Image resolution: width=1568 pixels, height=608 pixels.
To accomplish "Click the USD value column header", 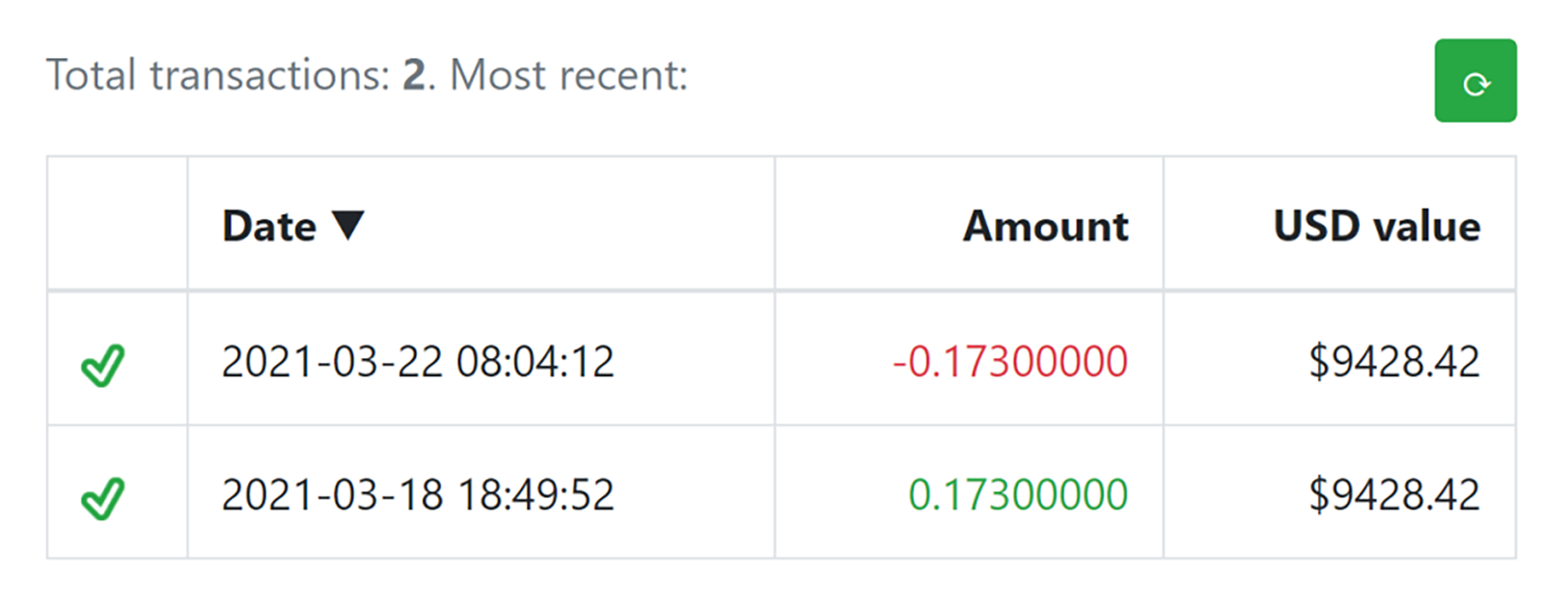I will tap(1376, 226).
